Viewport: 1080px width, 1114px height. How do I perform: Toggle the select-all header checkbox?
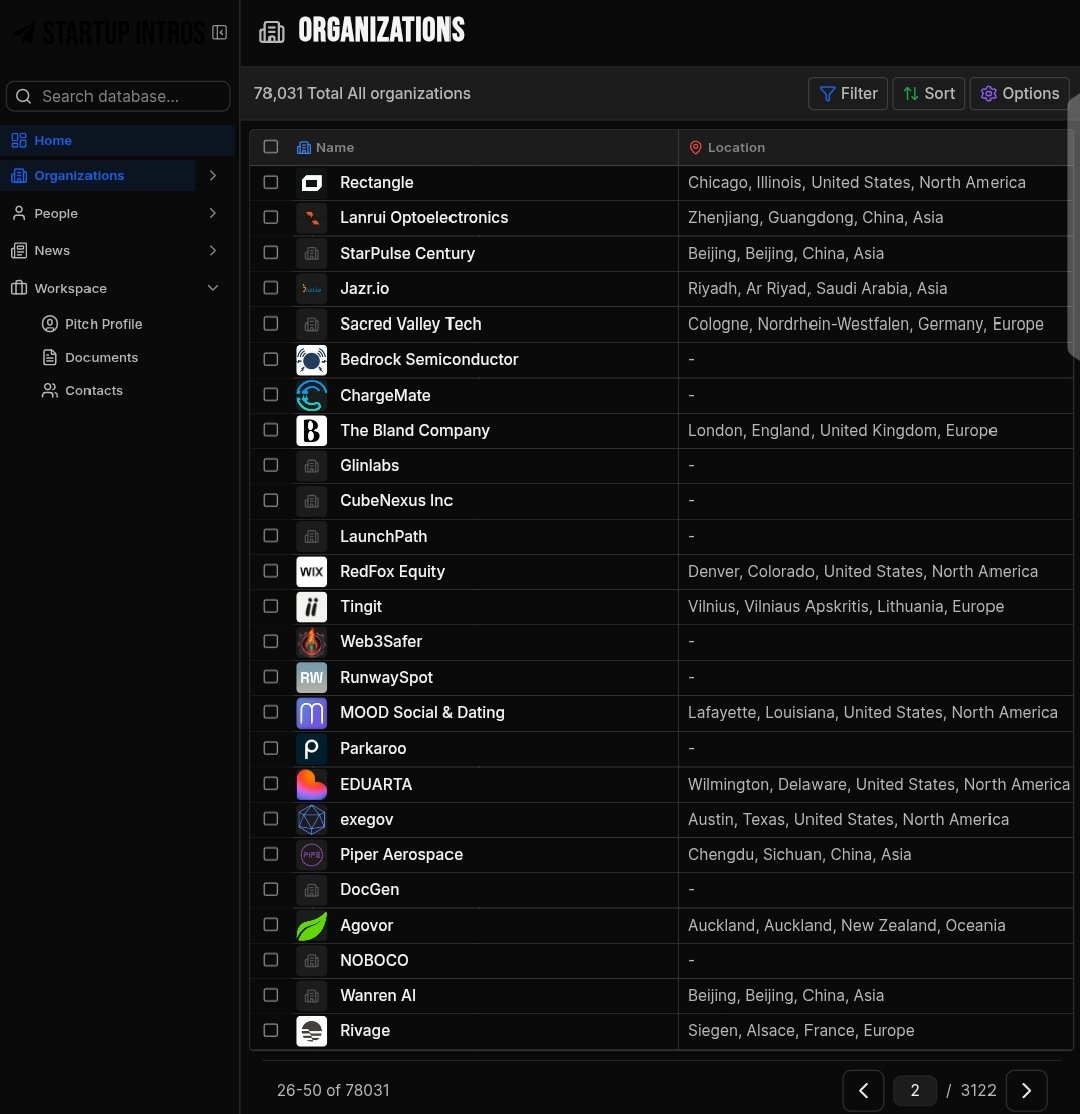click(271, 146)
